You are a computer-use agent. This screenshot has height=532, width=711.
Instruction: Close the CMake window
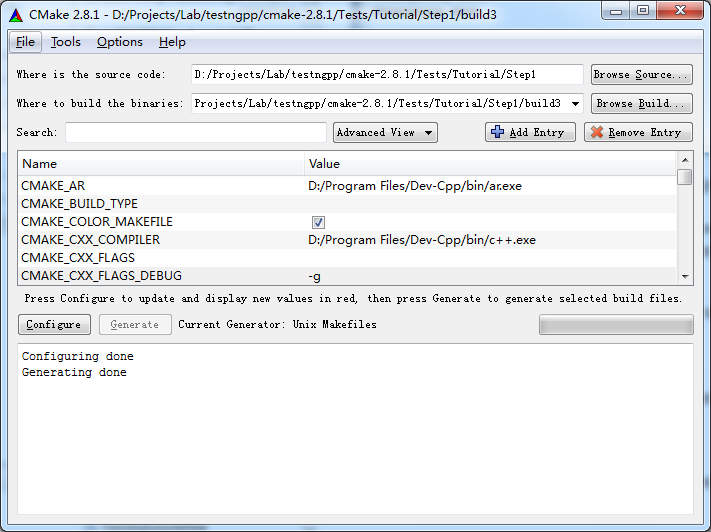coord(680,11)
